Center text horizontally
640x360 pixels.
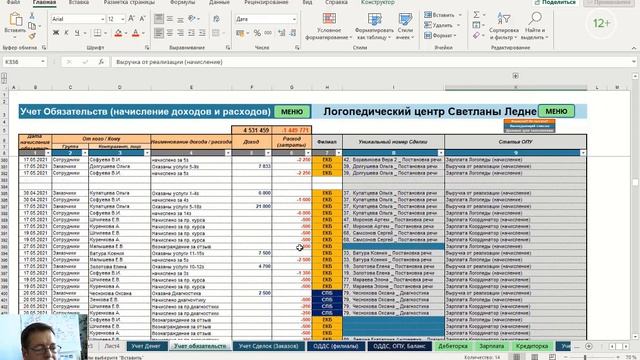[170, 33]
